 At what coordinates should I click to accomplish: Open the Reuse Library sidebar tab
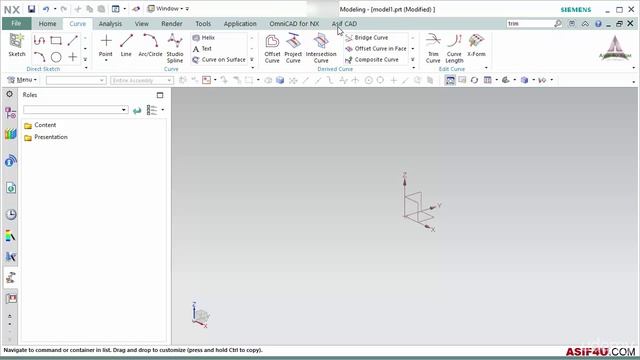coord(11,134)
